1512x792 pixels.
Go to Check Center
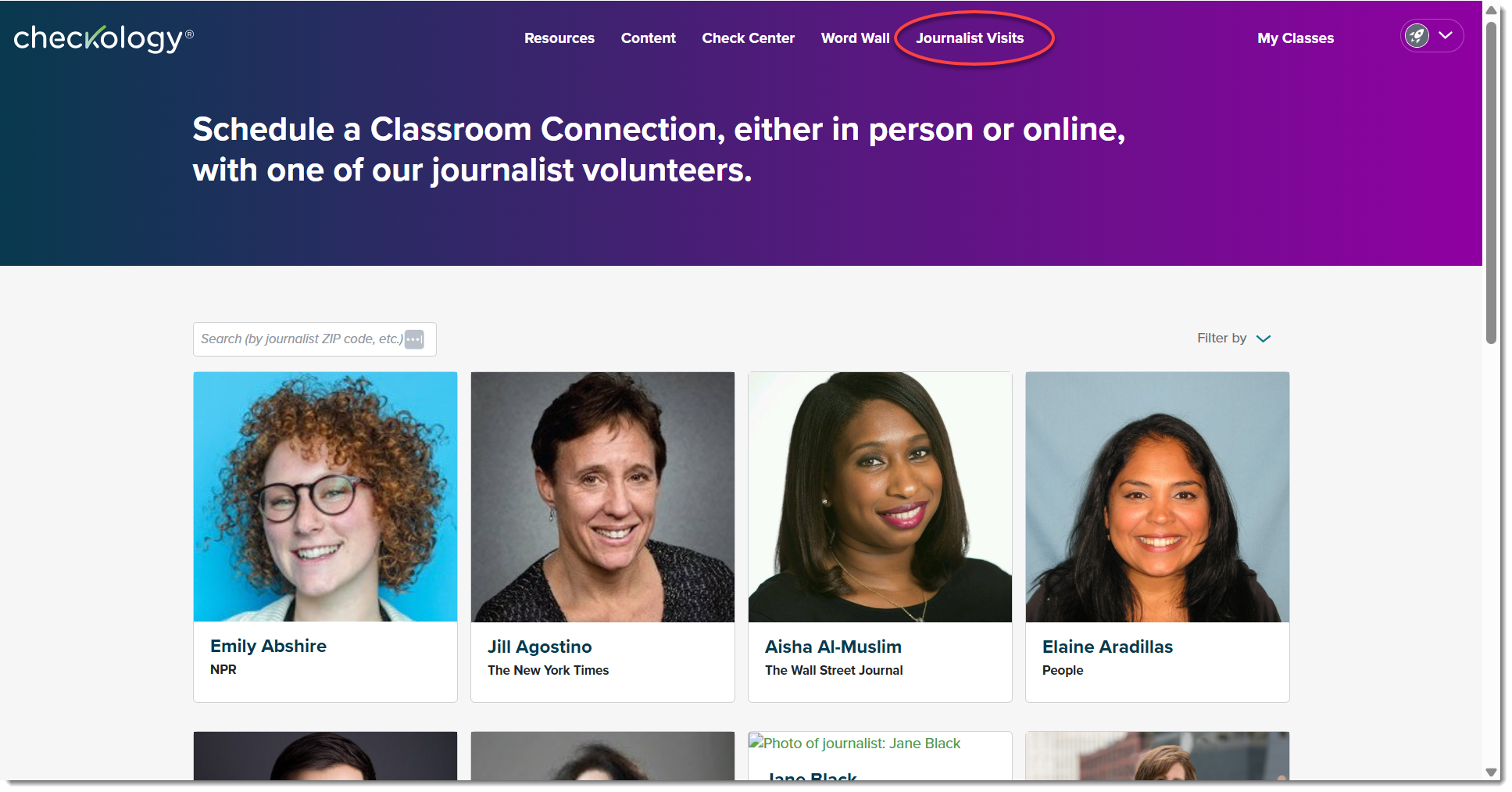point(748,38)
